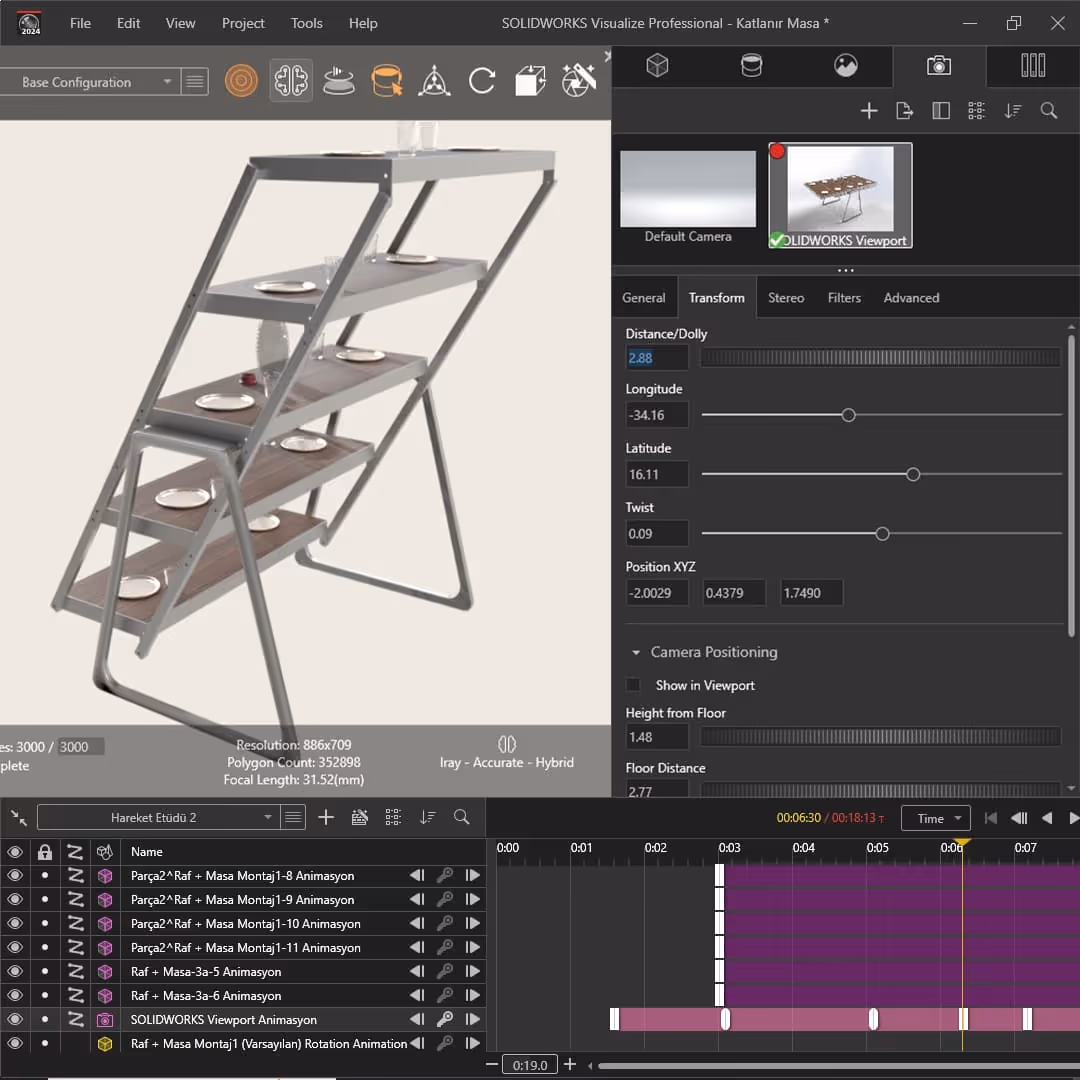This screenshot has height=1080, width=1080.
Task: Activate the object manipulation triad tool
Action: [434, 81]
